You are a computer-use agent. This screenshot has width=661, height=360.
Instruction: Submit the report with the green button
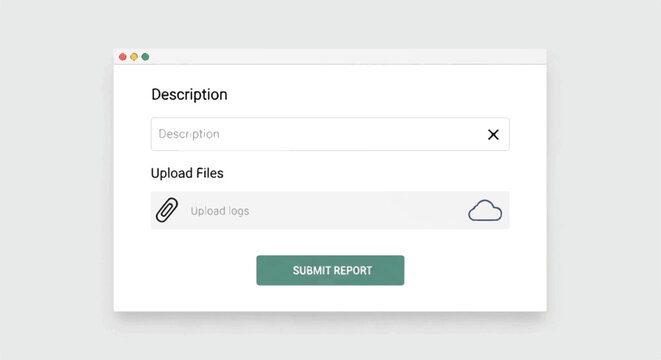(330, 270)
